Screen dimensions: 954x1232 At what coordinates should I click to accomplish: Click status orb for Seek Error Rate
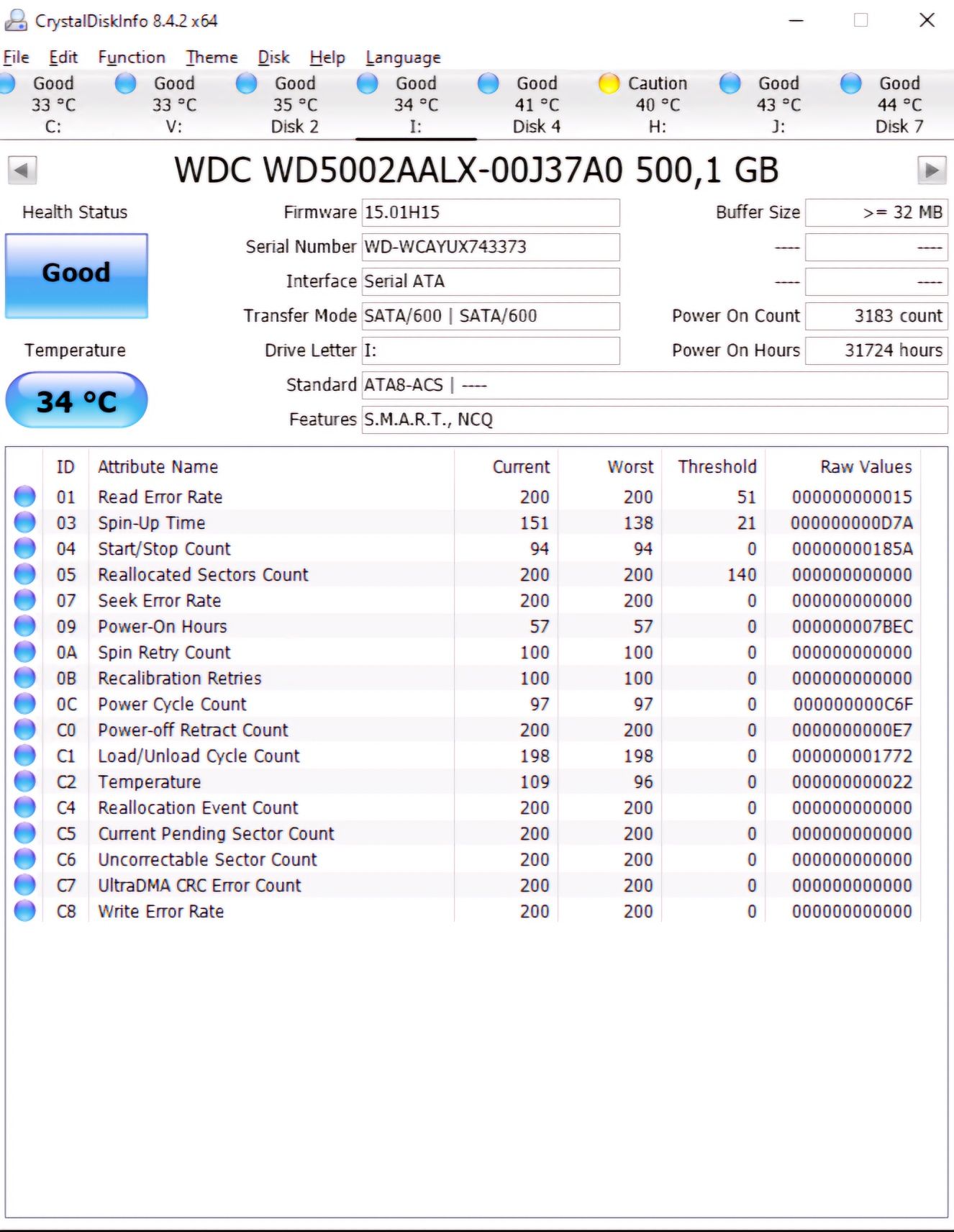click(24, 599)
